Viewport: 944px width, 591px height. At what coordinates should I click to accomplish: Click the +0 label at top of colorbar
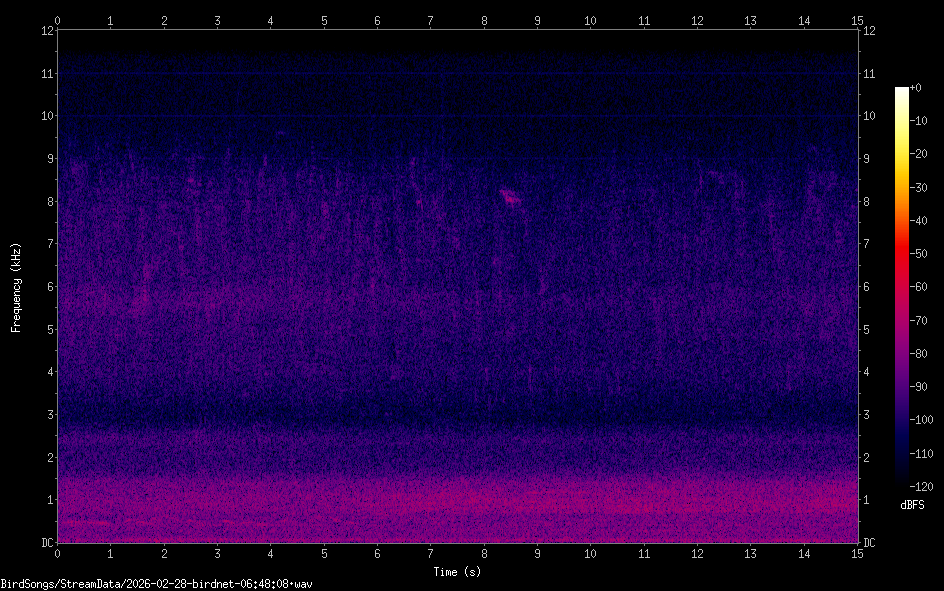click(x=917, y=88)
